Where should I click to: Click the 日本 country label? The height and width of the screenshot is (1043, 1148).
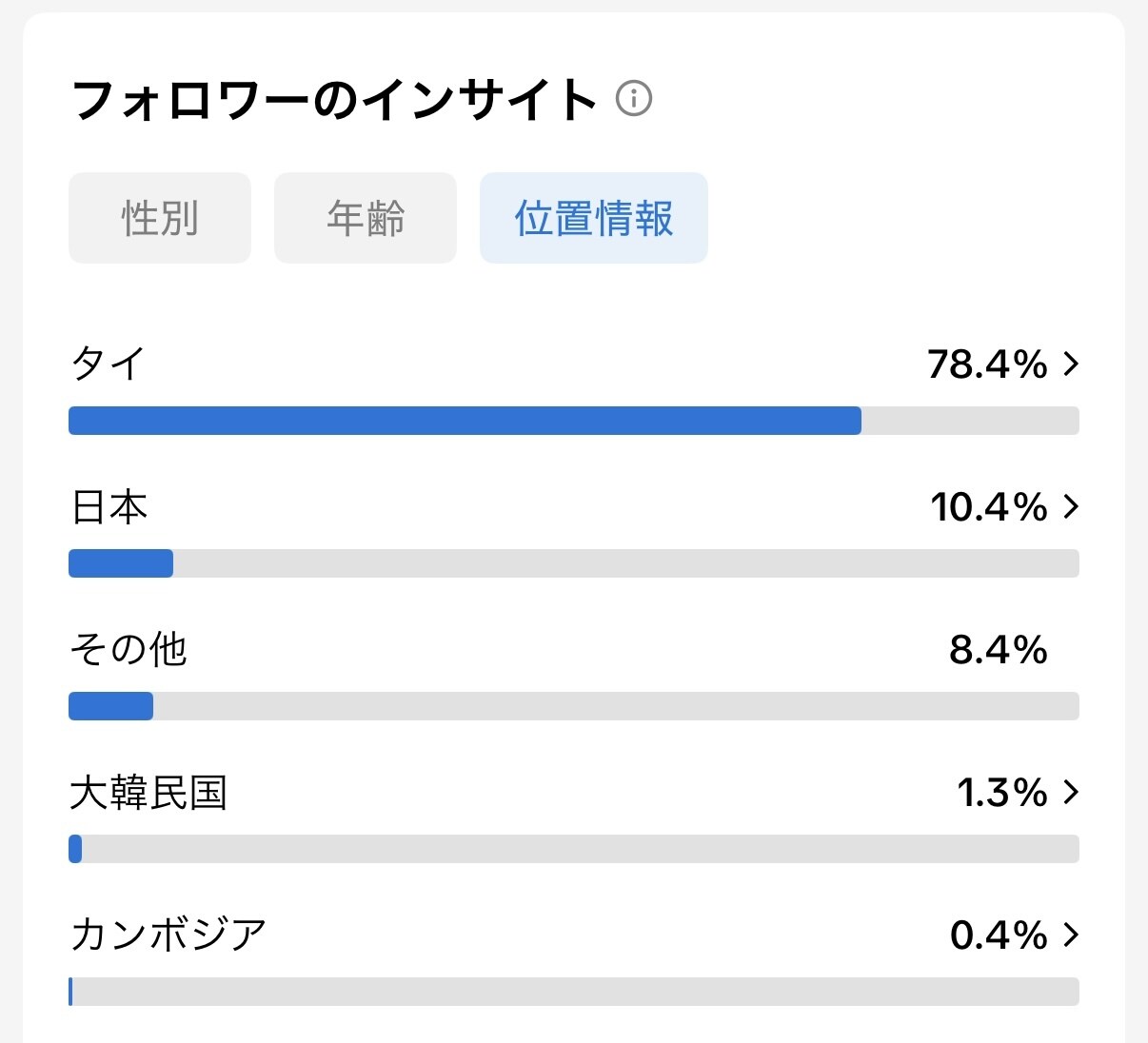tap(109, 506)
